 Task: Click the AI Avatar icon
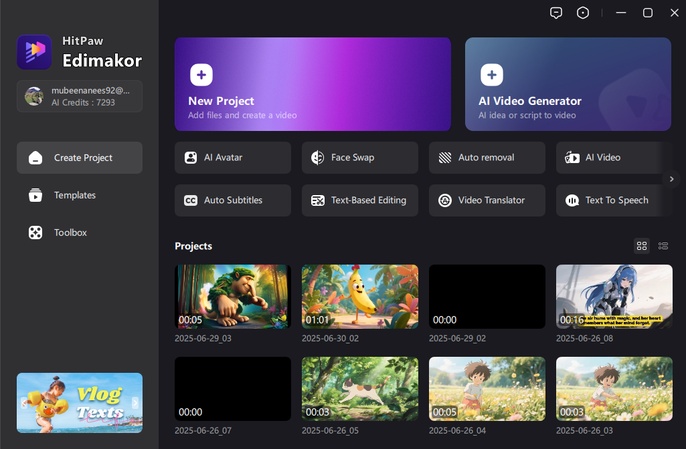190,158
